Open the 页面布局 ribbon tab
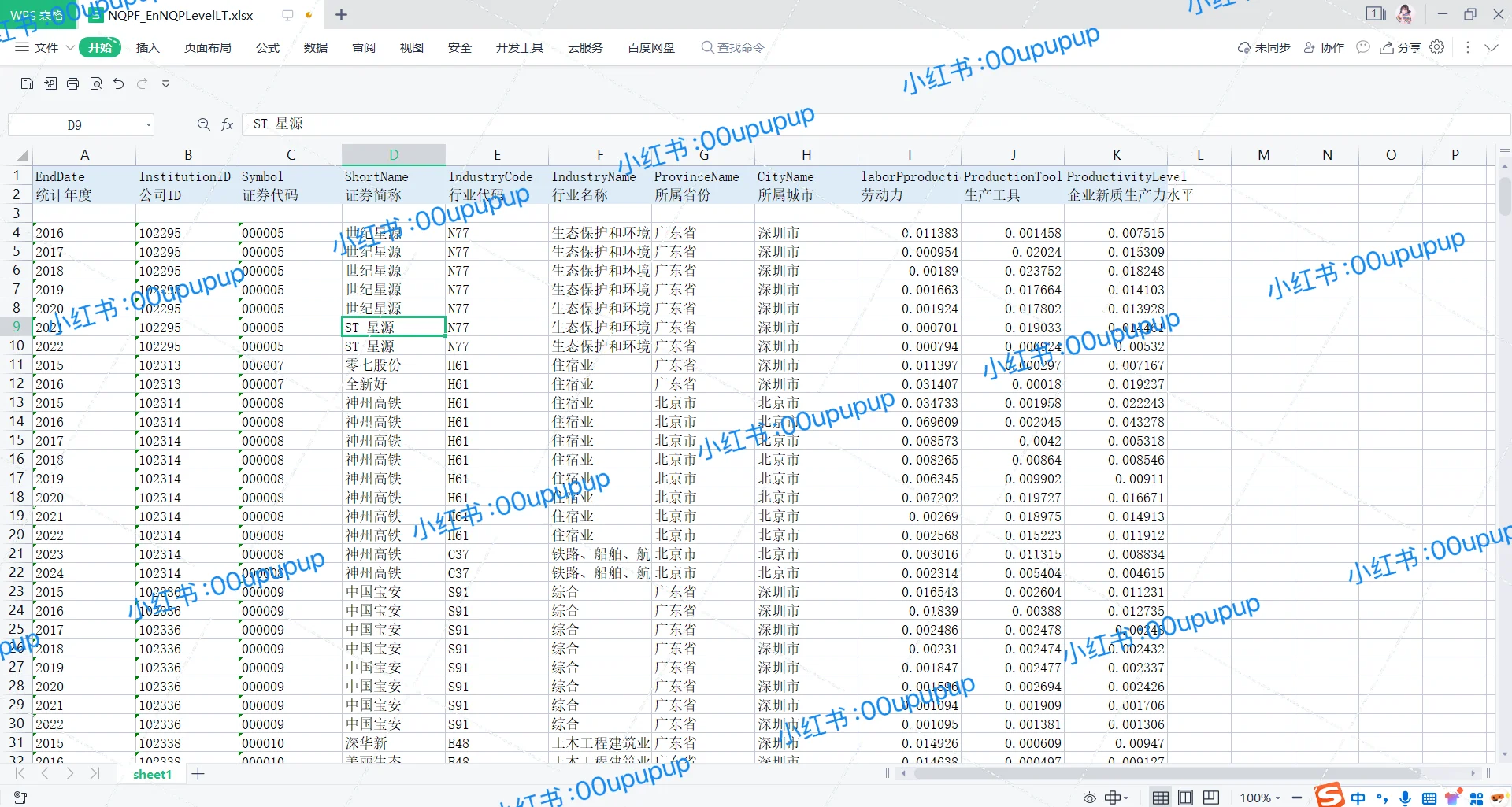The height and width of the screenshot is (807, 1512). pyautogui.click(x=208, y=47)
